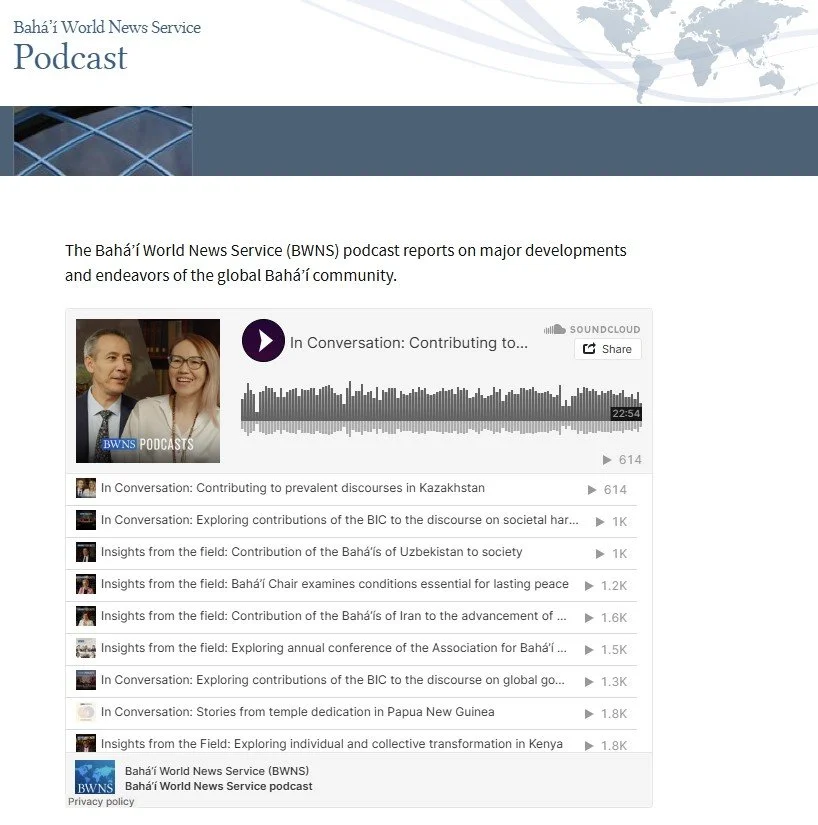Click the play count for the Uzbekistan episode
818x825 pixels.
(x=611, y=554)
